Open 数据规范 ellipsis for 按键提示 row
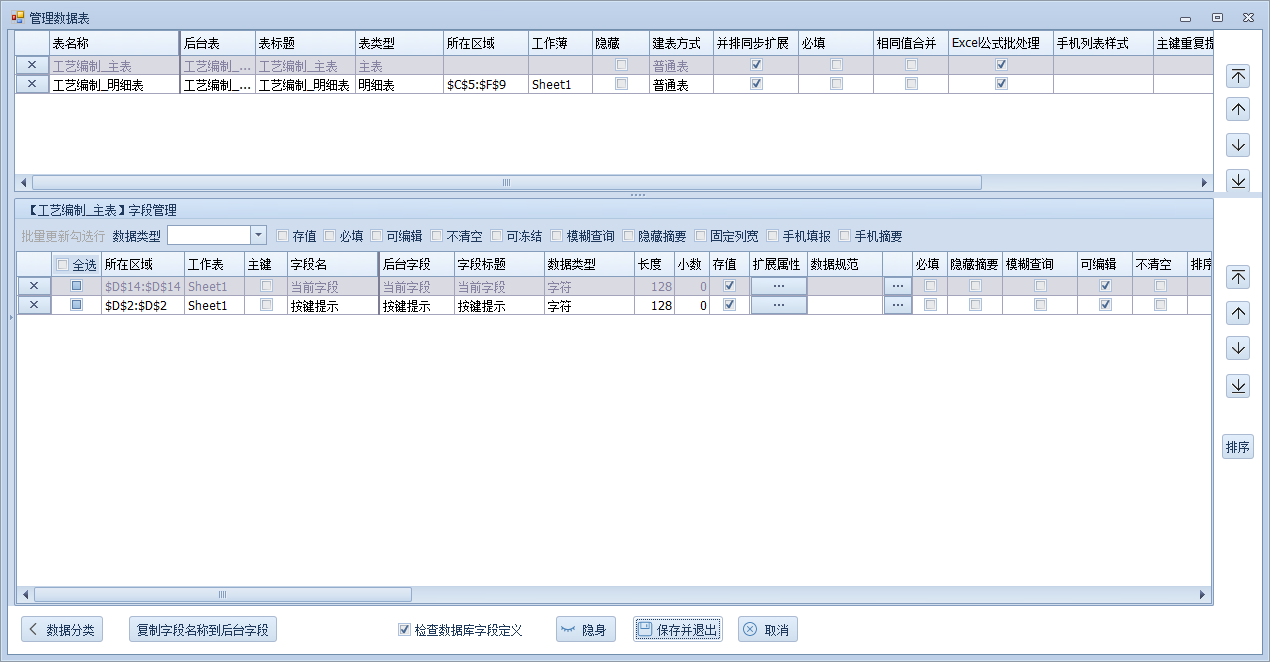 point(897,306)
